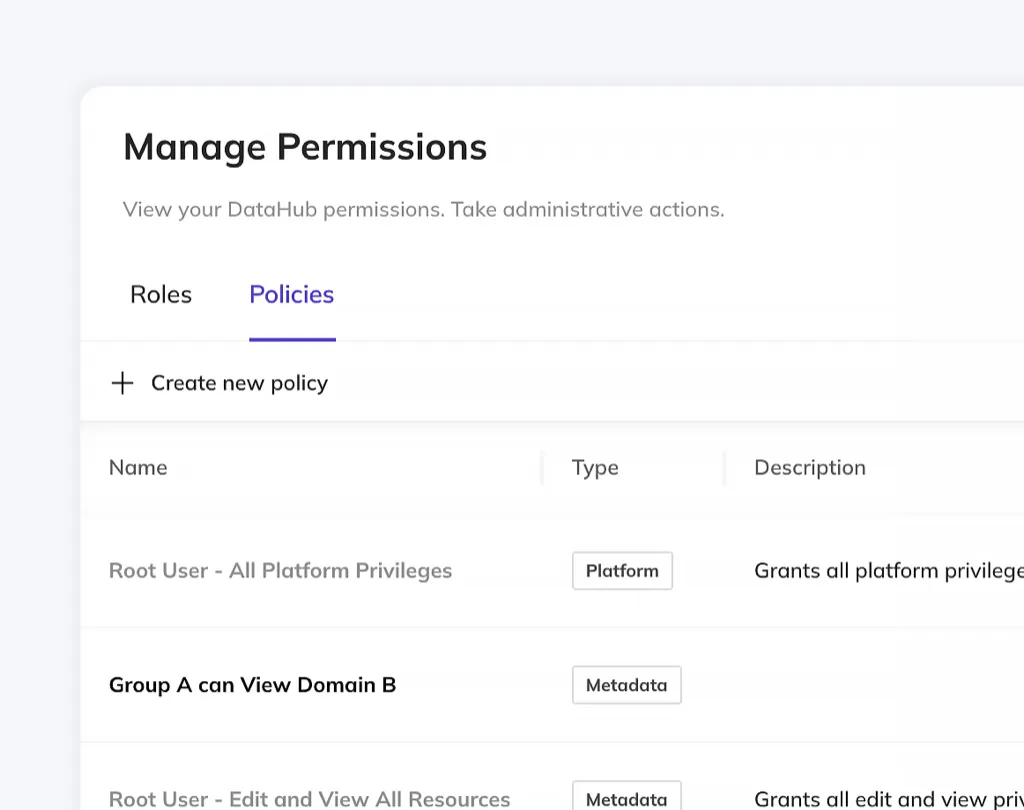The height and width of the screenshot is (810, 1024).
Task: Click the Description column header
Action: pyautogui.click(x=809, y=468)
